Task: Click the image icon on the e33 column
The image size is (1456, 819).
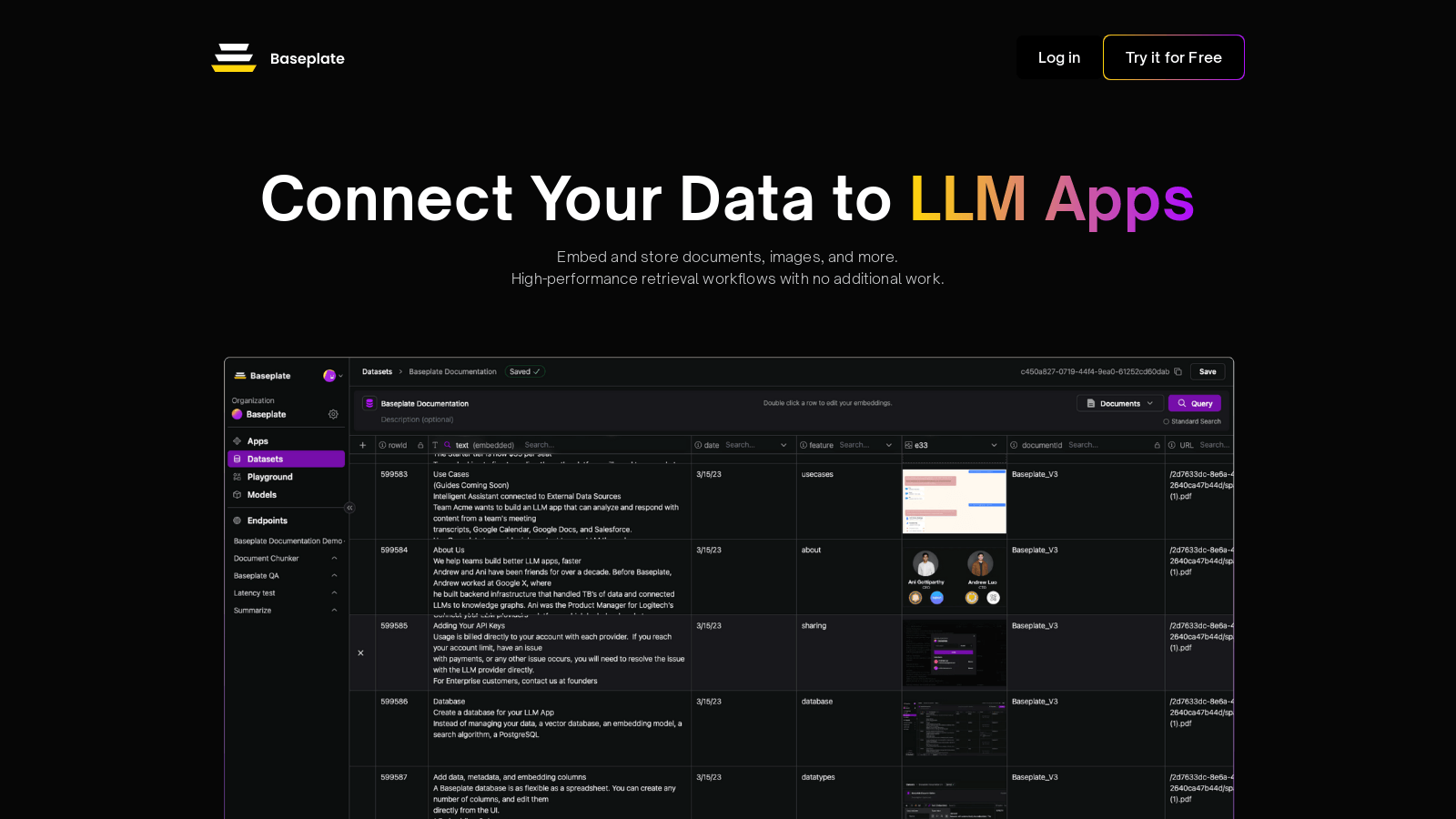Action: click(x=908, y=445)
